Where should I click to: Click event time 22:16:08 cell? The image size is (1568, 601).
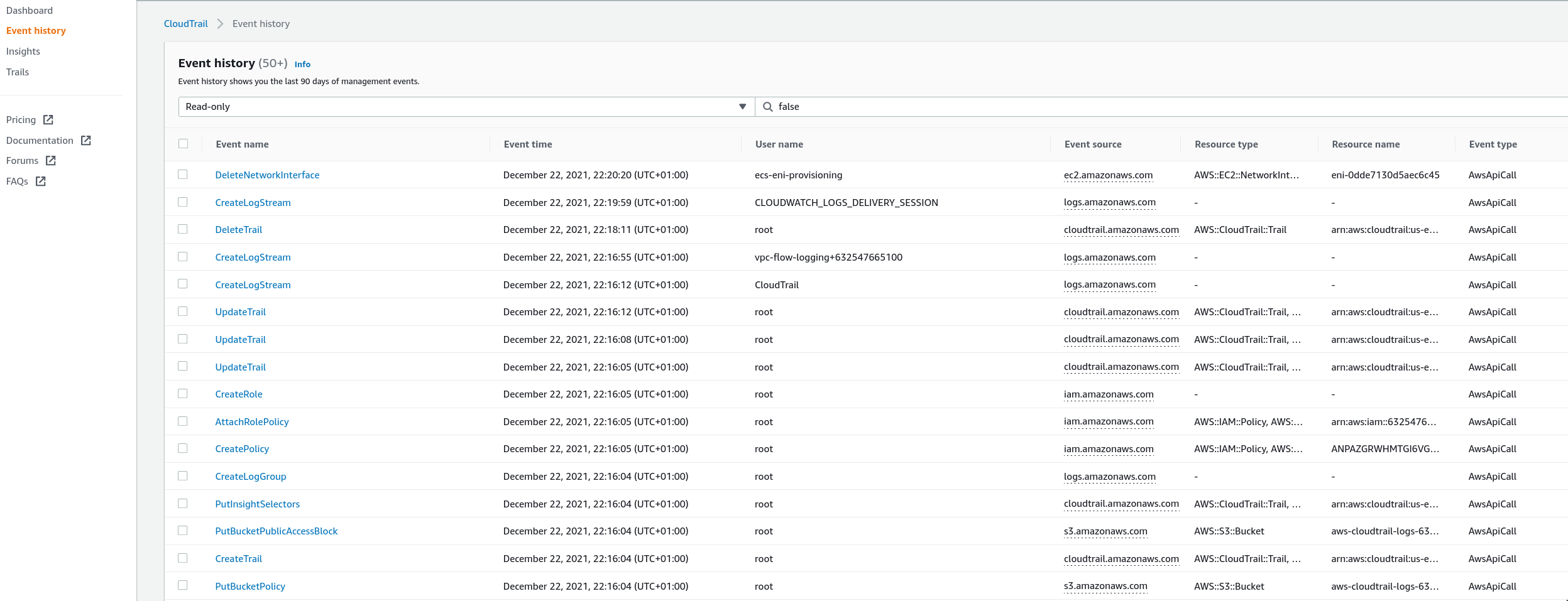pos(596,340)
